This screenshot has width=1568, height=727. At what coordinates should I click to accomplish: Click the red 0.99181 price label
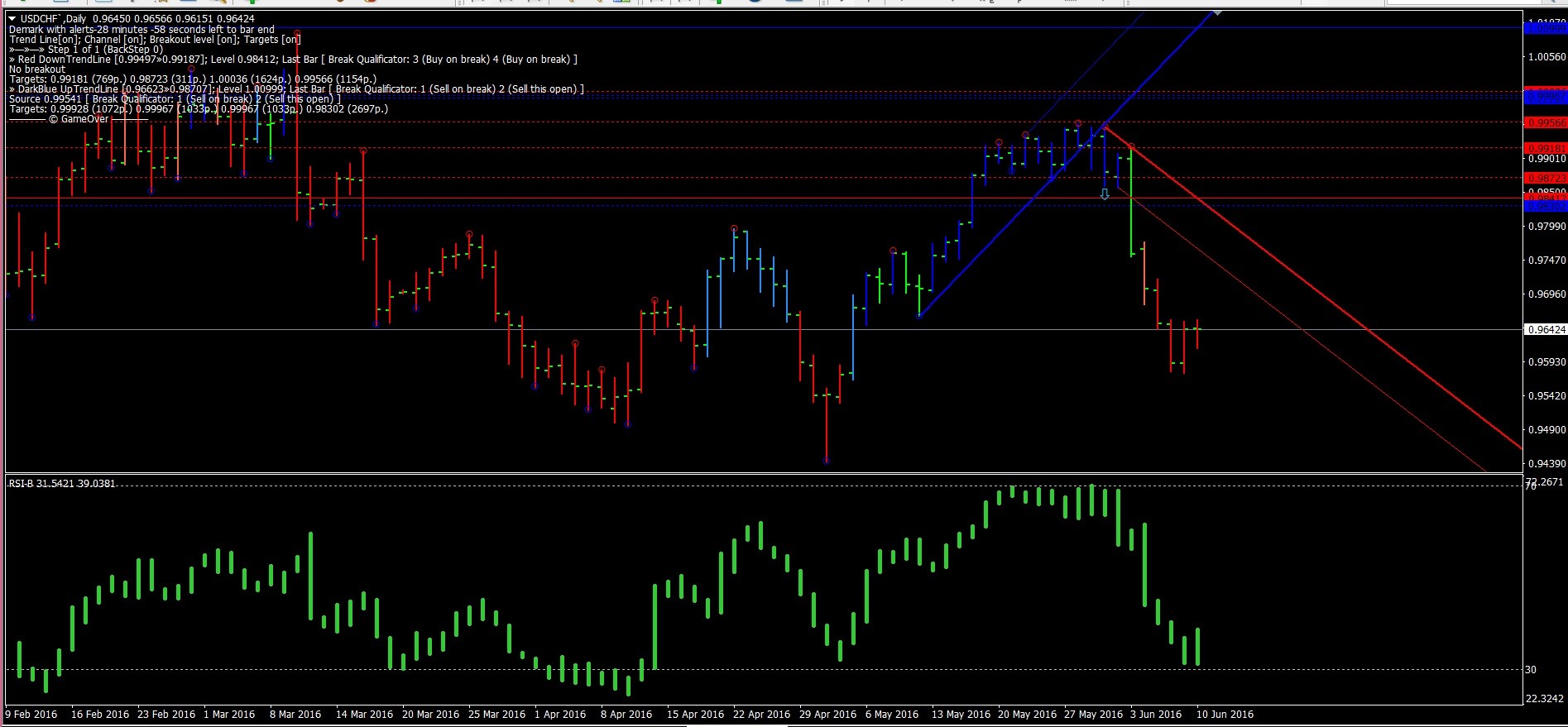(1546, 149)
